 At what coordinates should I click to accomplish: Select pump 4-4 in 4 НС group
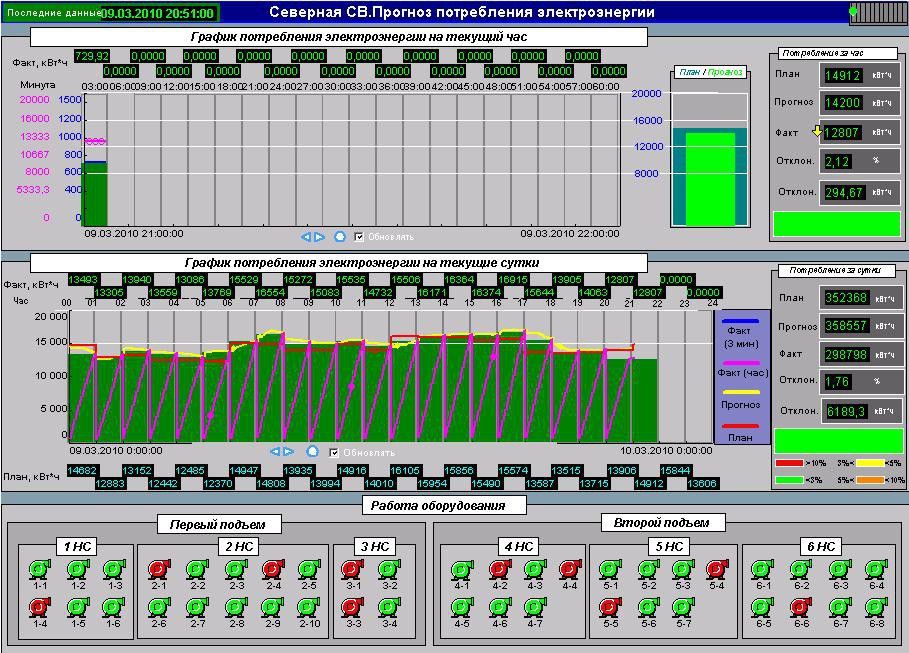pos(570,569)
